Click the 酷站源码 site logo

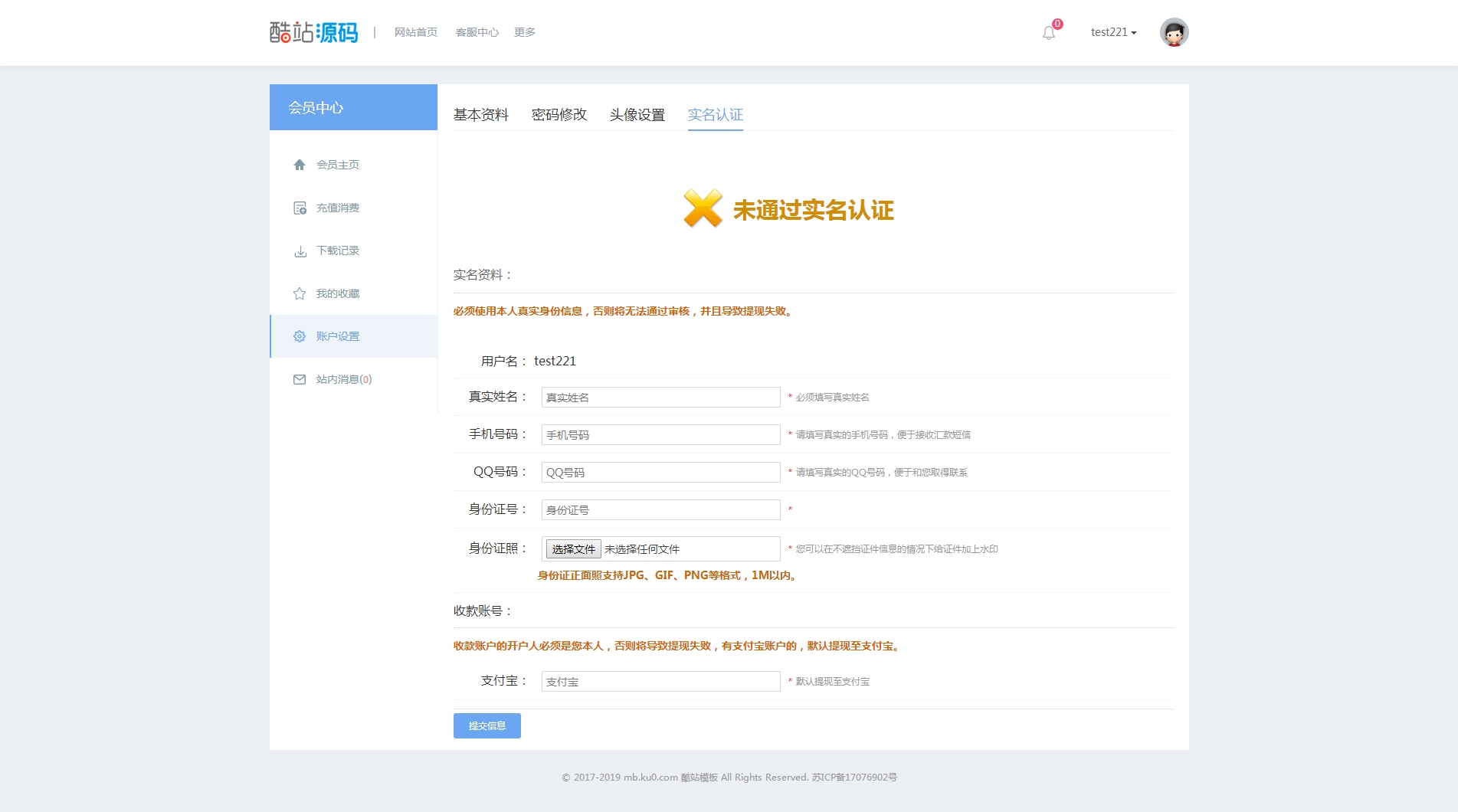313,32
